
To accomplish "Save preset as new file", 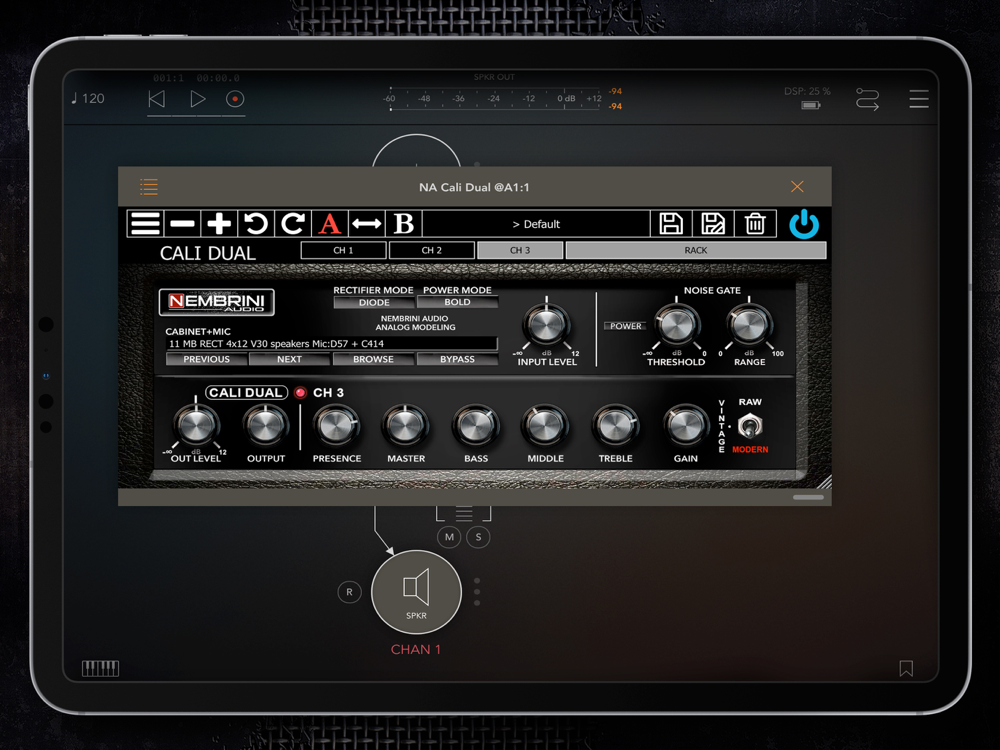I will 712,224.
